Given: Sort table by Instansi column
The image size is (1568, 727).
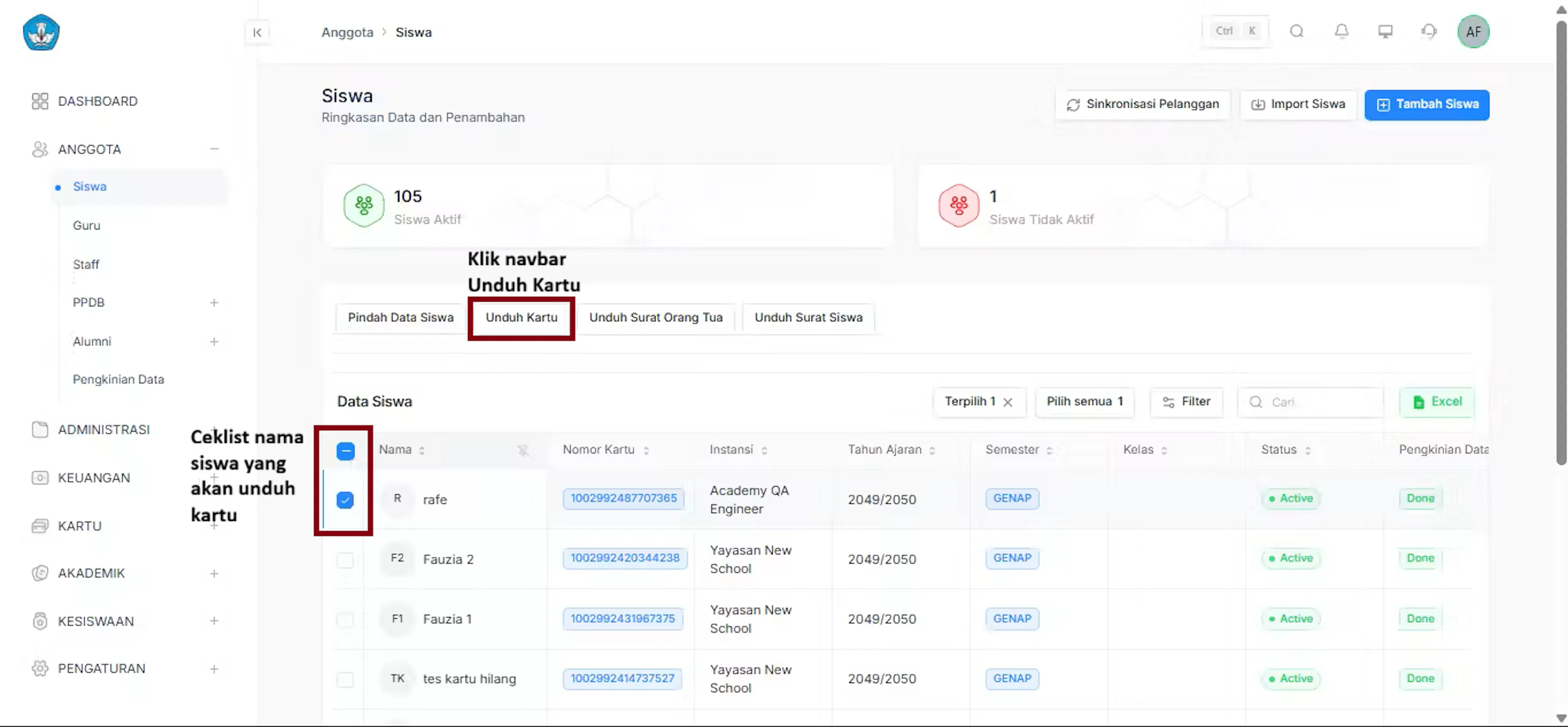Looking at the screenshot, I should [764, 451].
